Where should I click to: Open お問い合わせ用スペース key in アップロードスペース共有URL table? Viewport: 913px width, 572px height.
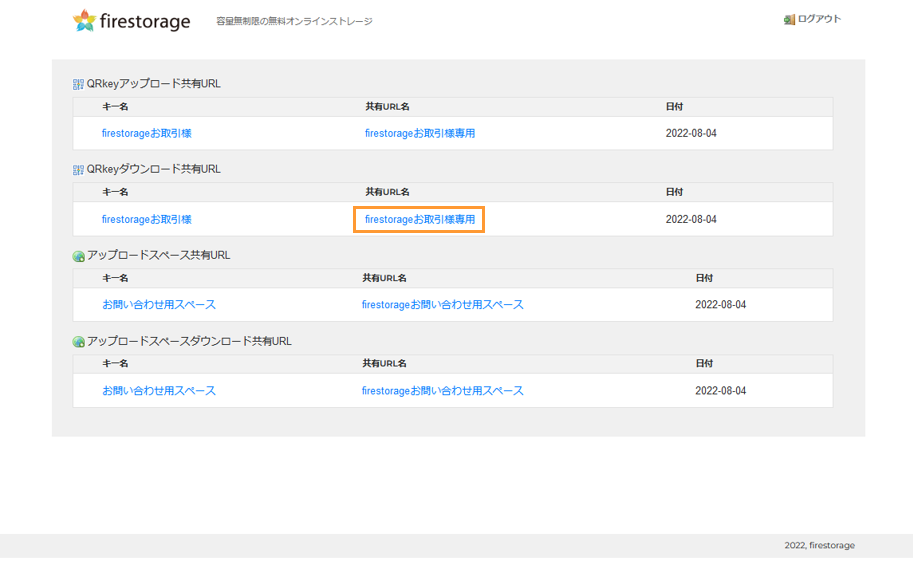tap(159, 305)
